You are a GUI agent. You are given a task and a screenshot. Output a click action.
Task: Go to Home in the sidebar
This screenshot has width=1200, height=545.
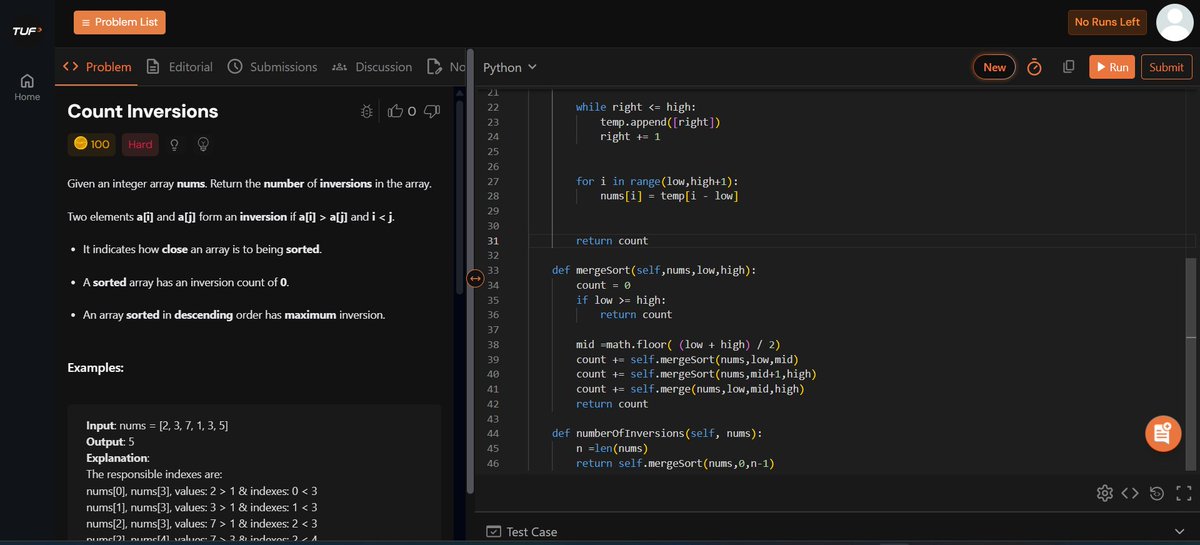click(x=27, y=87)
